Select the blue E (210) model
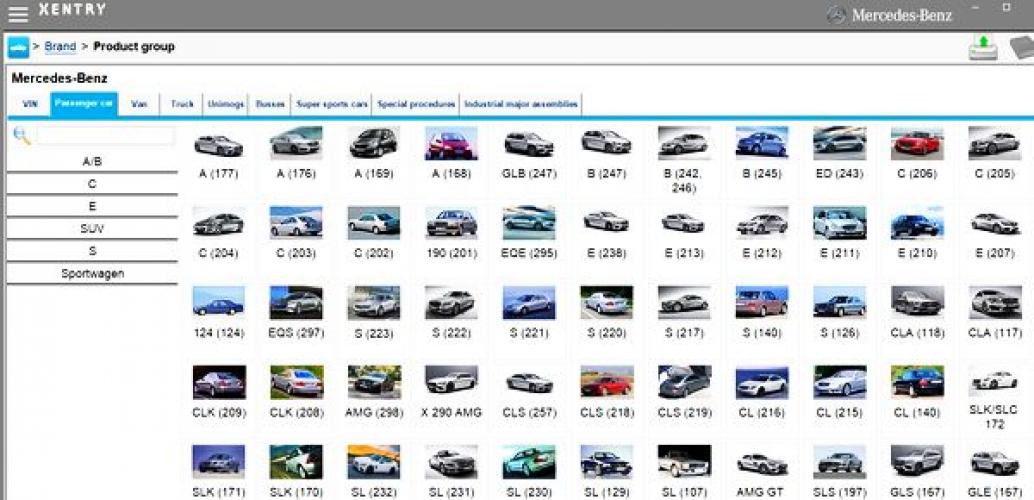This screenshot has width=1034, height=500. click(917, 223)
